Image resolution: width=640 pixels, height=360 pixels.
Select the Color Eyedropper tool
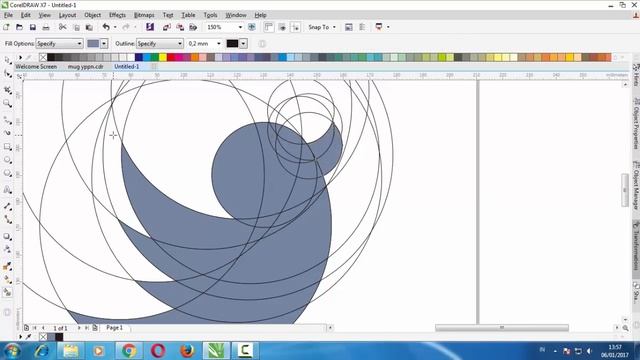click(7, 266)
